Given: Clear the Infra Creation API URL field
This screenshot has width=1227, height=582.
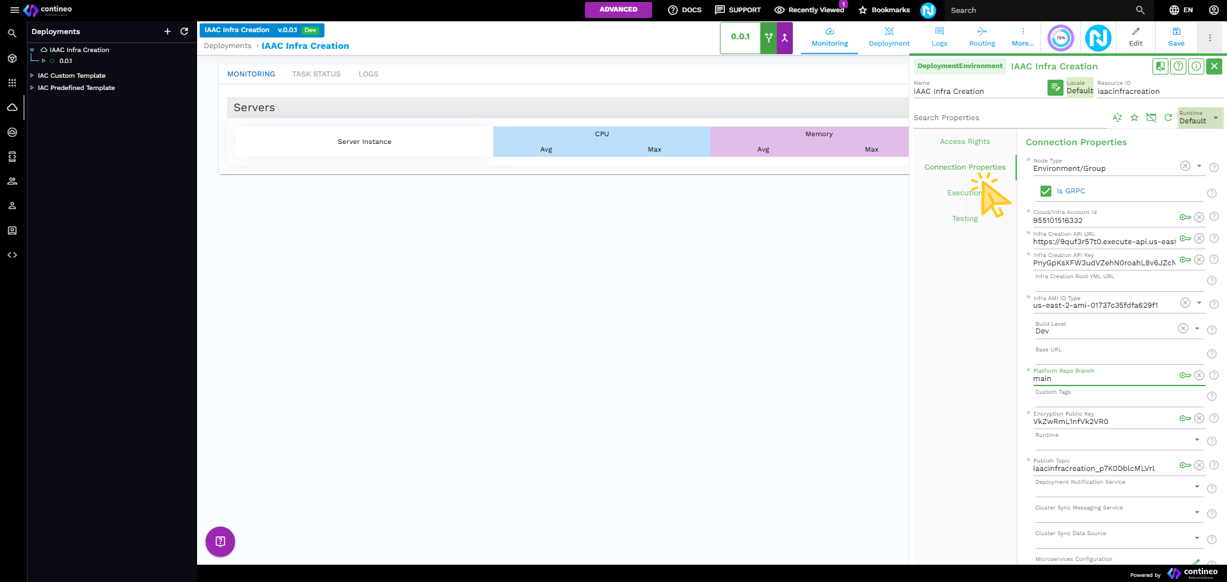Looking at the screenshot, I should coord(1199,239).
